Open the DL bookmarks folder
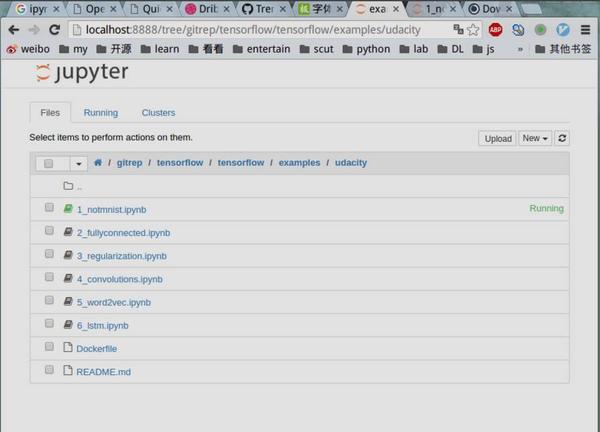Viewport: 600px width, 432px height. [x=450, y=49]
